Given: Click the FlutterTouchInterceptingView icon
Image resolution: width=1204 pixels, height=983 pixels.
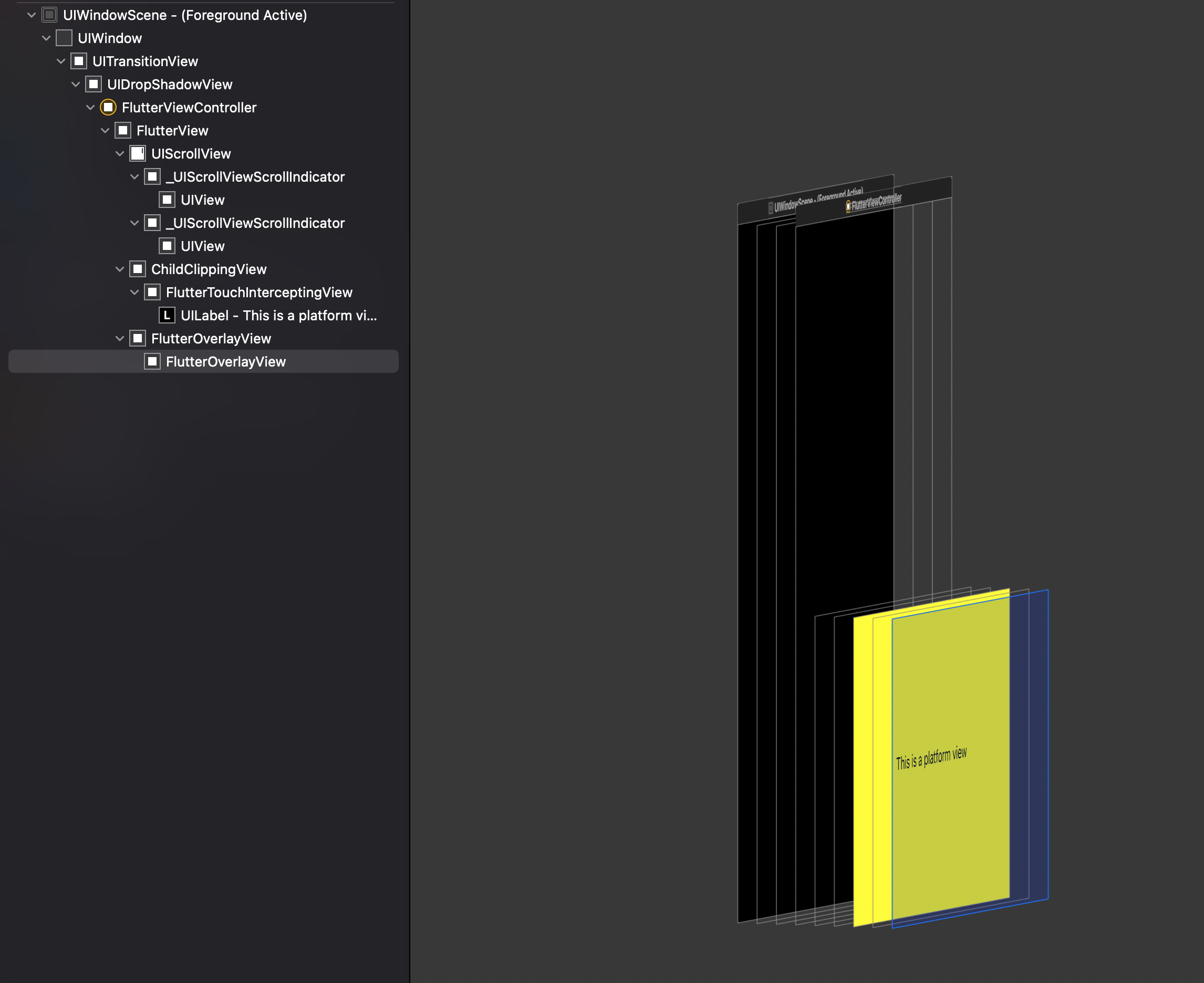Looking at the screenshot, I should pyautogui.click(x=152, y=292).
